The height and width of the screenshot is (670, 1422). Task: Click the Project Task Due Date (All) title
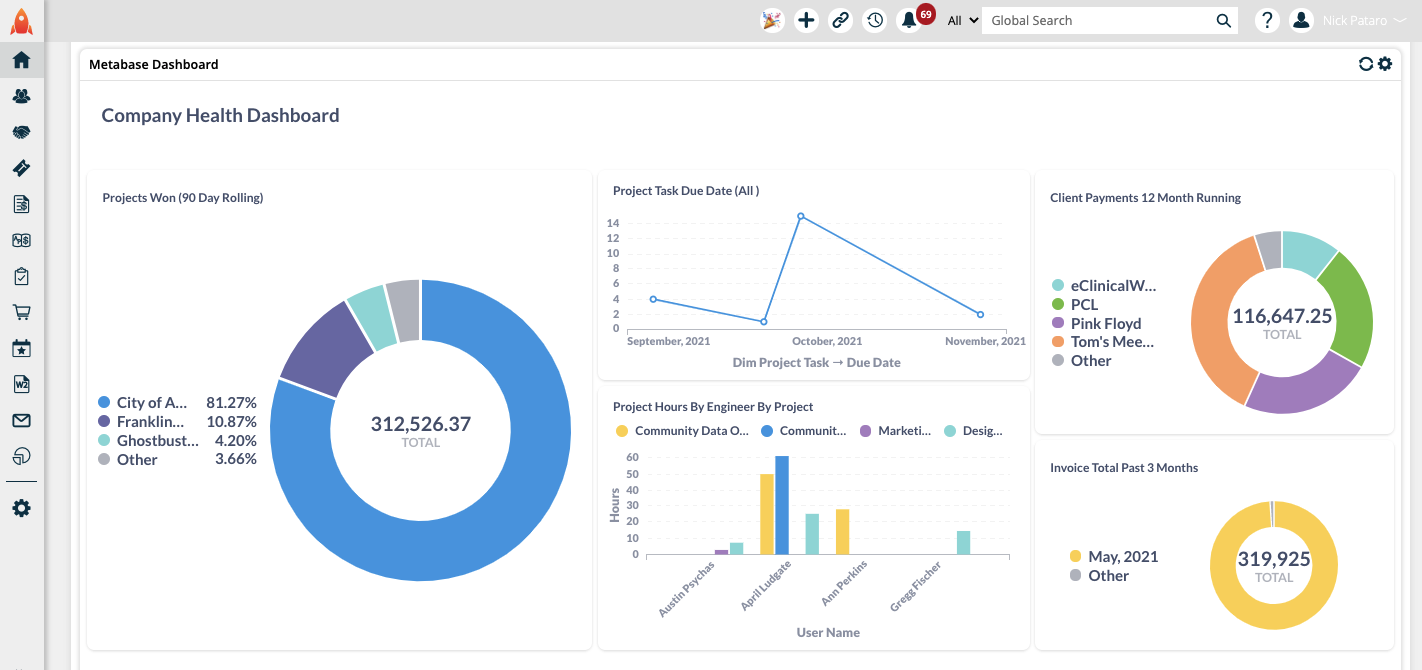[686, 191]
